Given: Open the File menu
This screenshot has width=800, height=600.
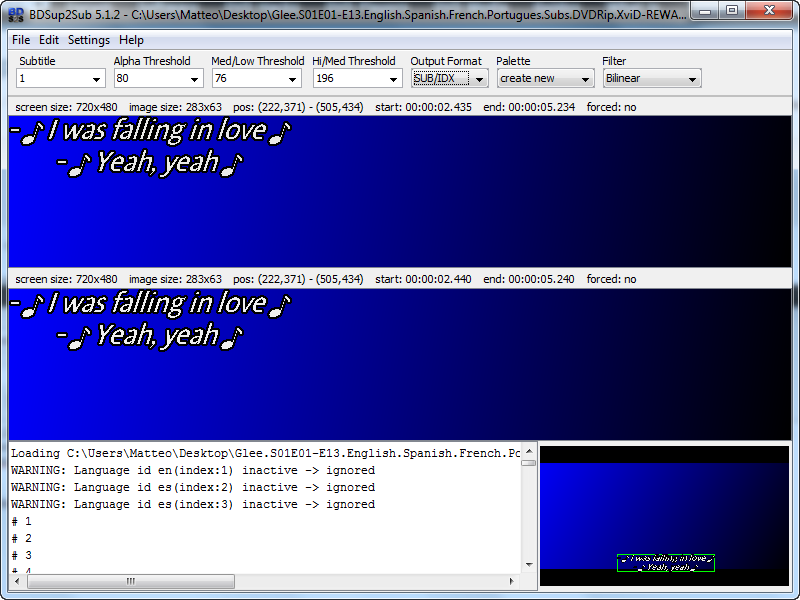Looking at the screenshot, I should (x=21, y=40).
